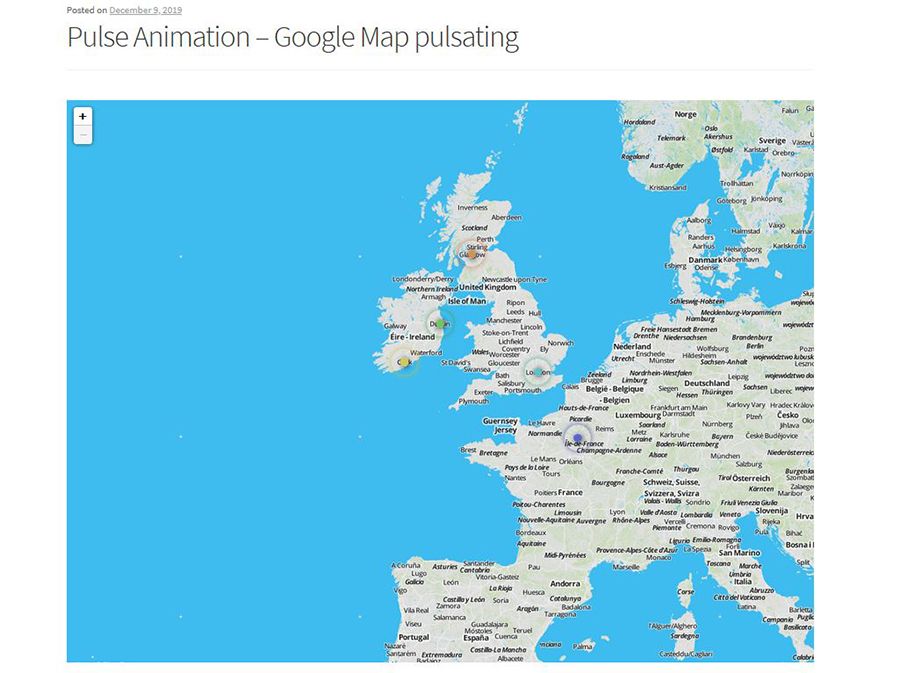
Task: Select the yellow pulsing marker on Cork
Action: click(x=404, y=362)
